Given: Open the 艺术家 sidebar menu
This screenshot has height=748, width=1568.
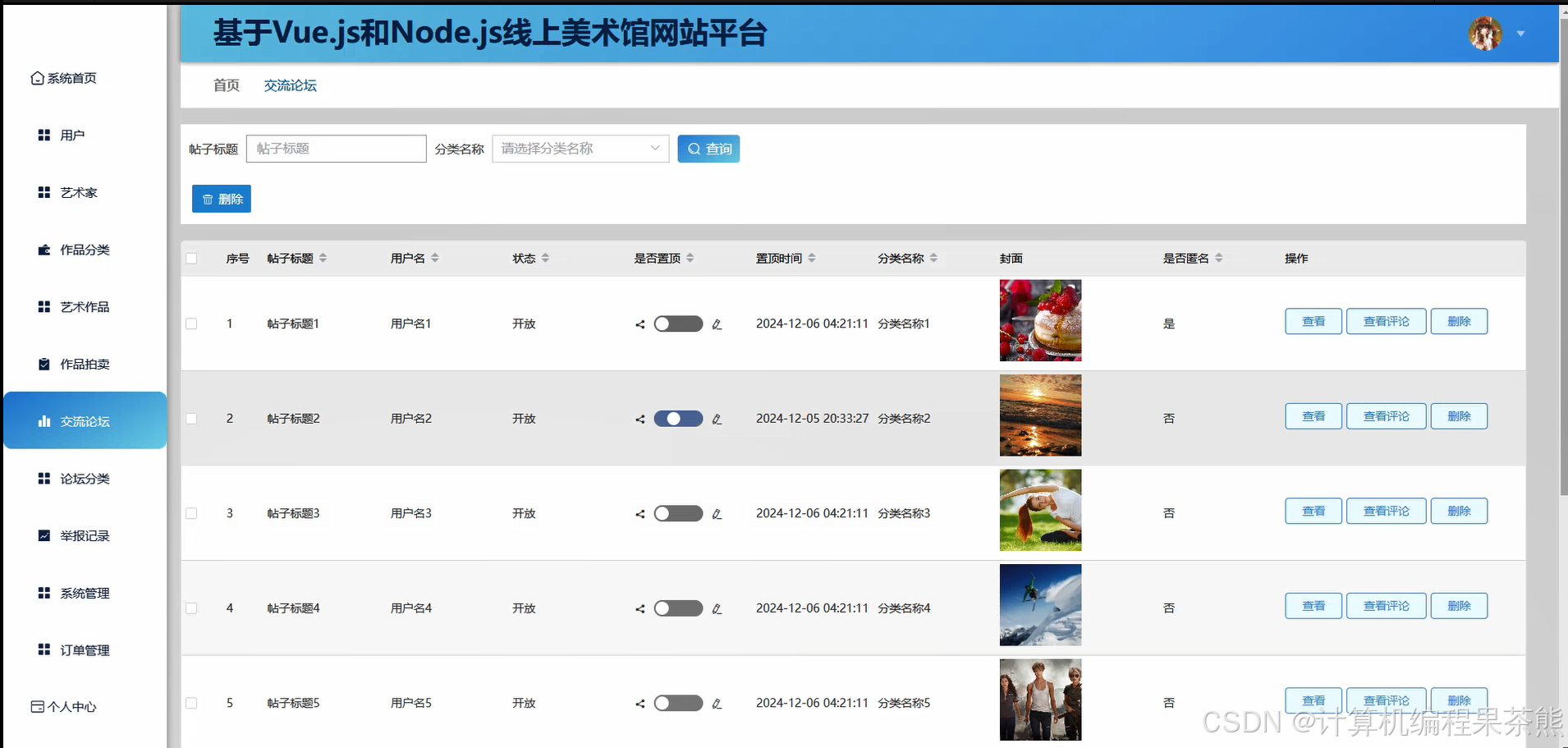Looking at the screenshot, I should [x=67, y=192].
